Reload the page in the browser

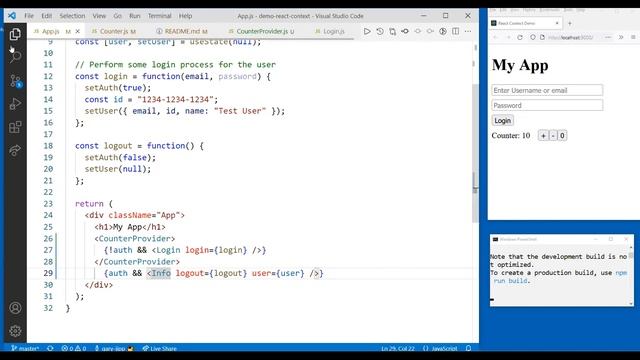pyautogui.click(x=520, y=37)
